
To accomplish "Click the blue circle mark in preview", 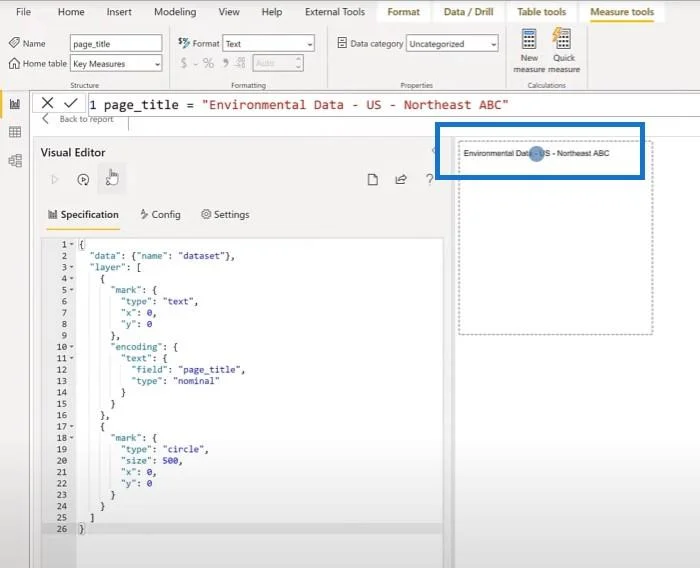I will click(x=537, y=154).
